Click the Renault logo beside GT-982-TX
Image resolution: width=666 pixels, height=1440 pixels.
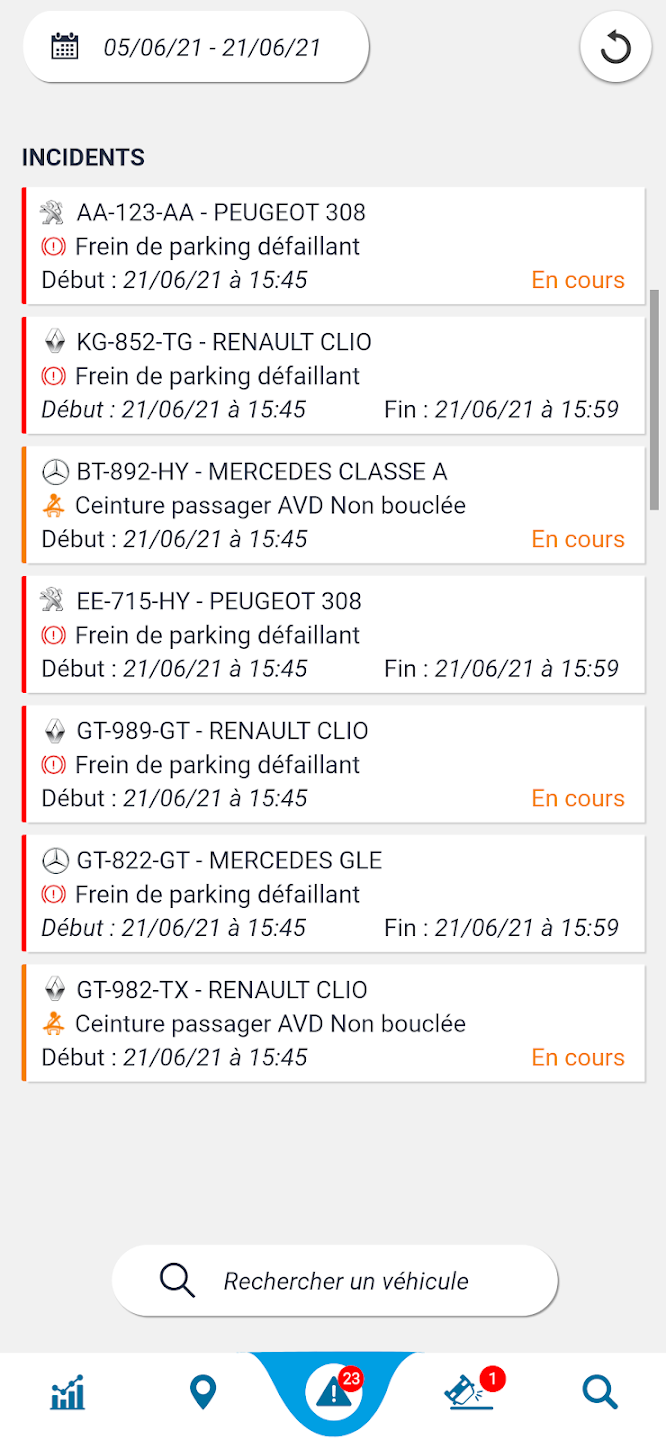tap(55, 990)
